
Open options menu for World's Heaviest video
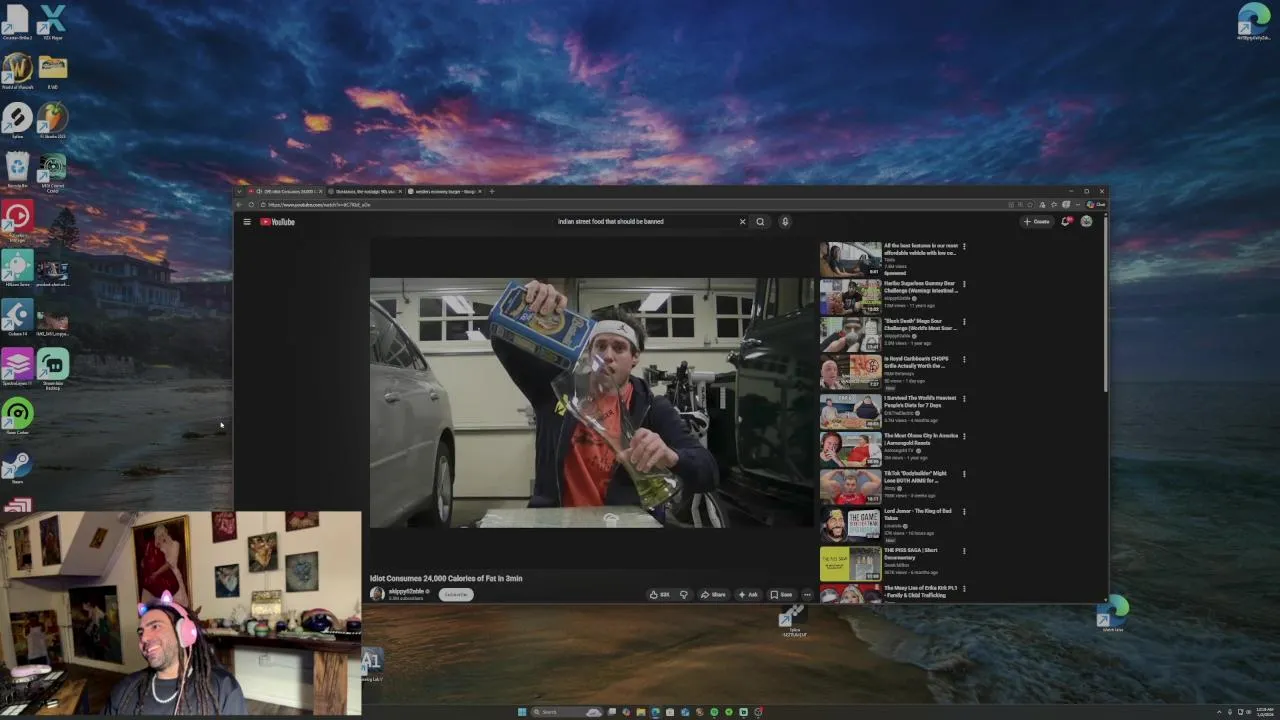(964, 398)
